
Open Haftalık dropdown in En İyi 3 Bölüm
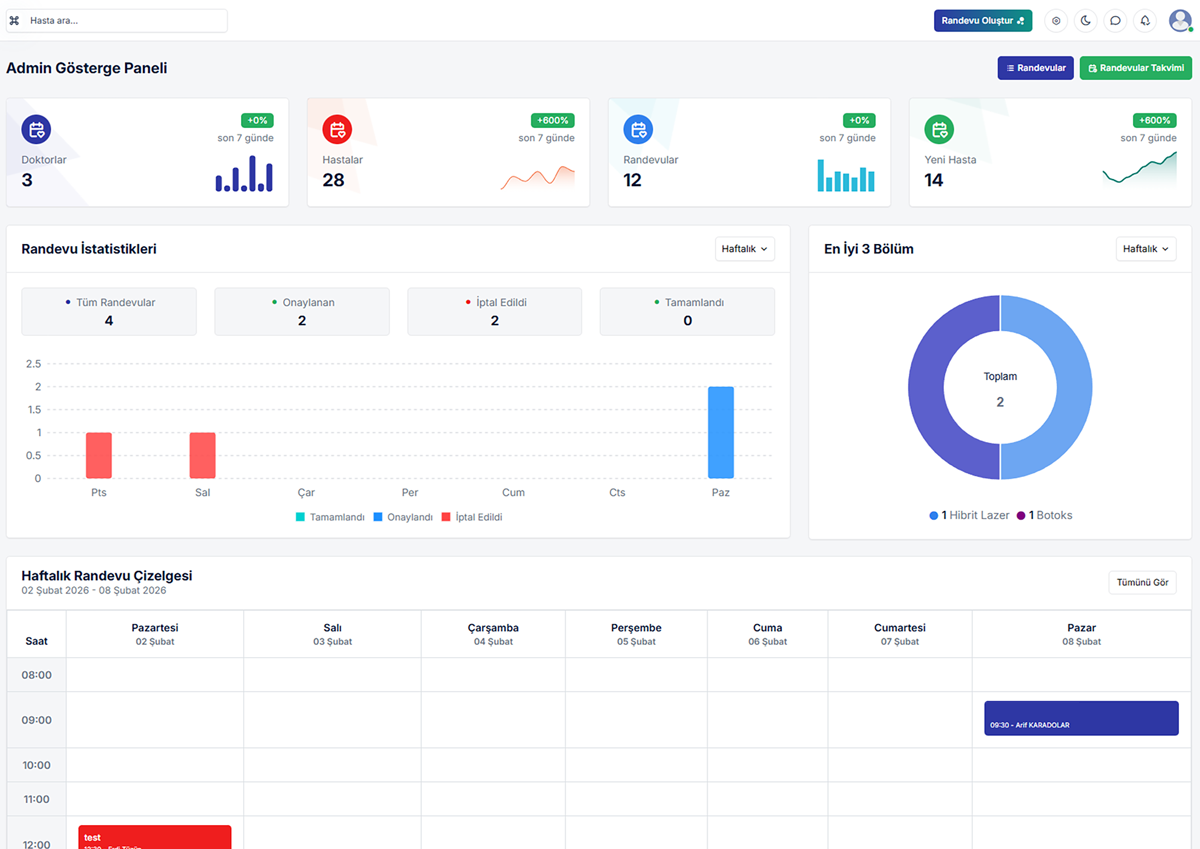(1146, 249)
